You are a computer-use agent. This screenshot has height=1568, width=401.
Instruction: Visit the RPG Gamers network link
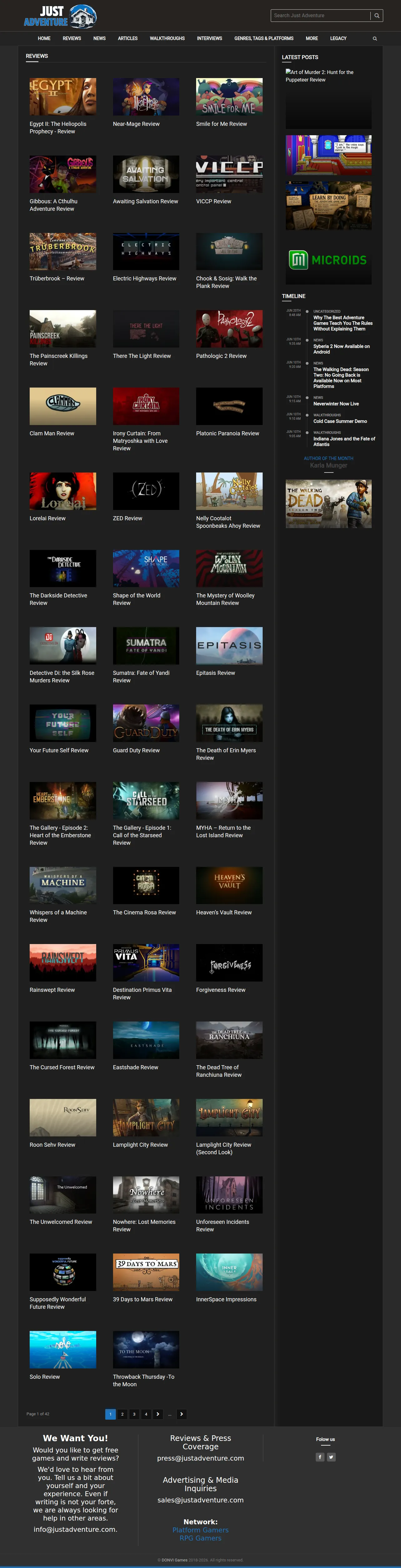200,1538
